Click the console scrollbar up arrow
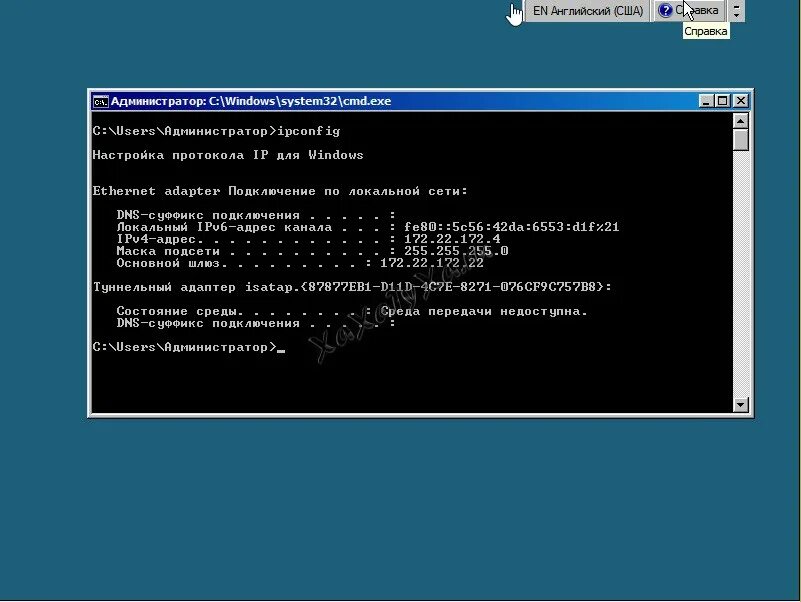Image resolution: width=801 pixels, height=602 pixels. 741,121
